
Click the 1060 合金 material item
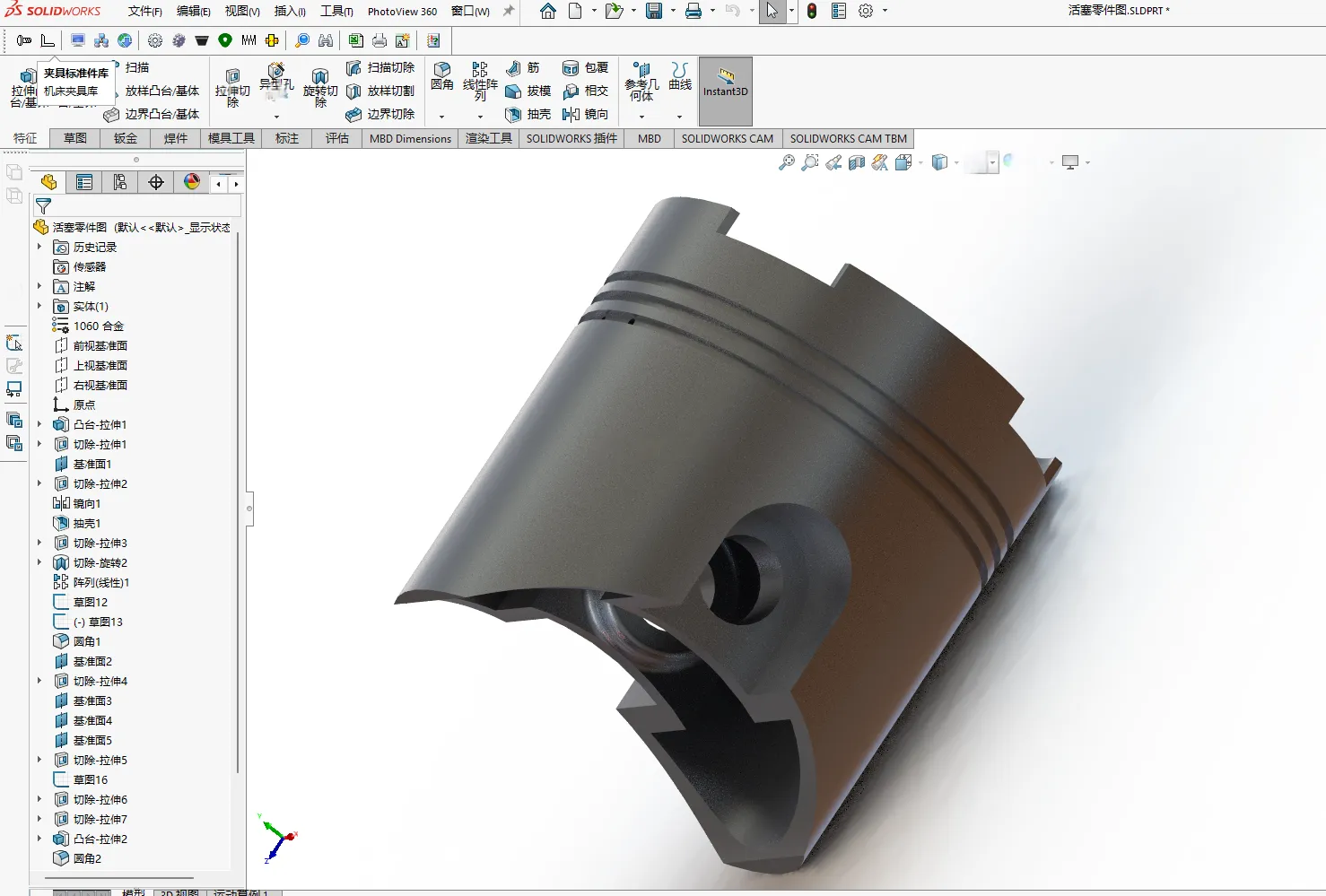pos(89,326)
